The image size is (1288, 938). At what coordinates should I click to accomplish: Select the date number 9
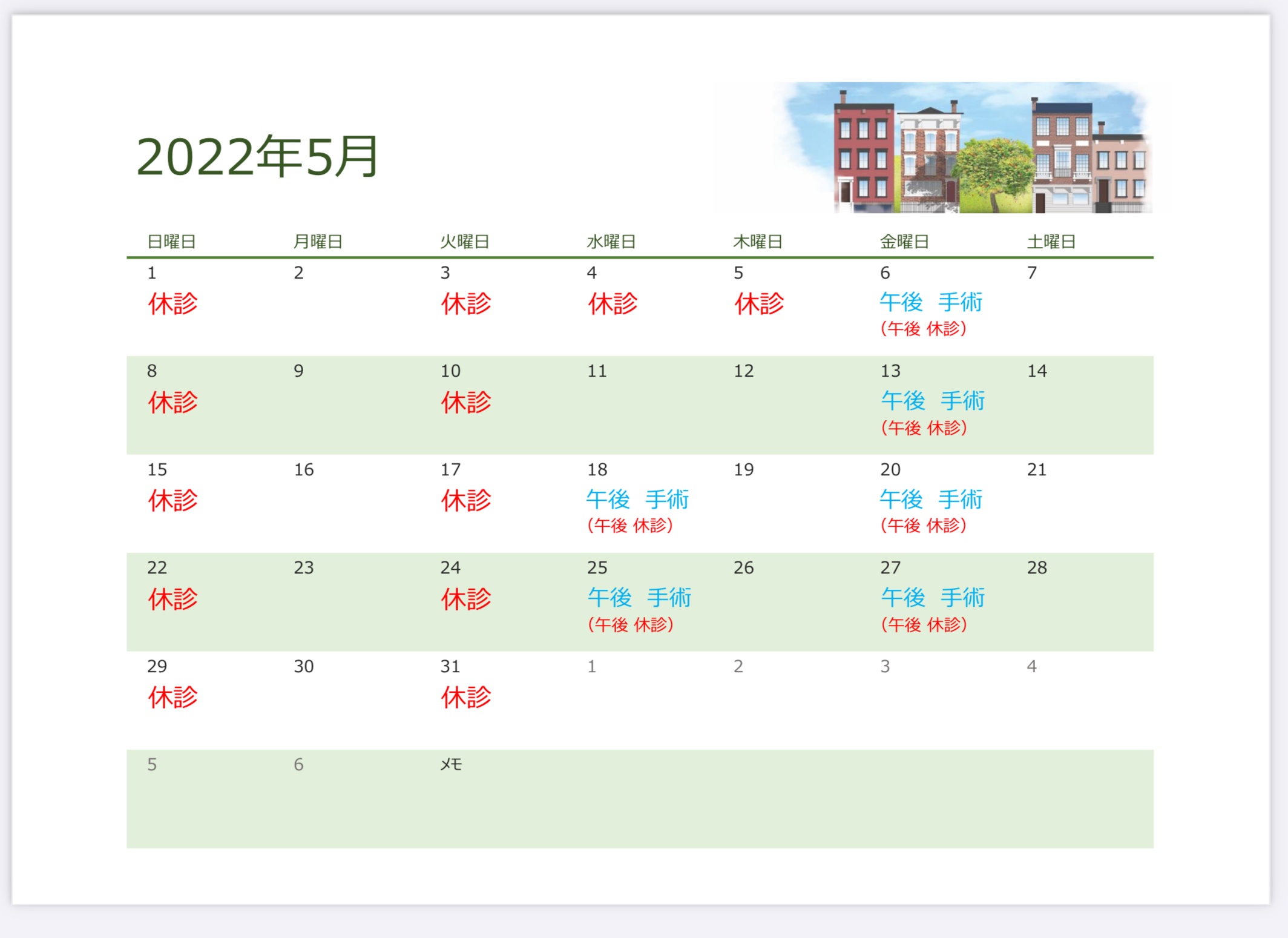pos(298,371)
